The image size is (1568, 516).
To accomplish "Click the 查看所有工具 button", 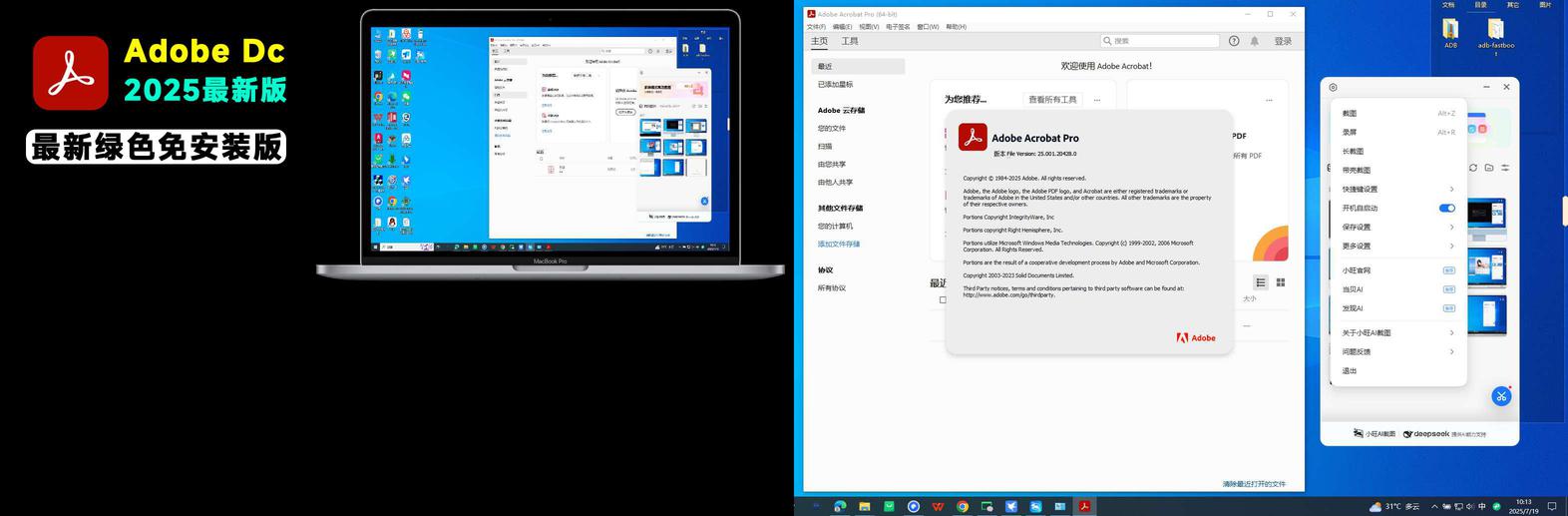I will pos(1053,100).
